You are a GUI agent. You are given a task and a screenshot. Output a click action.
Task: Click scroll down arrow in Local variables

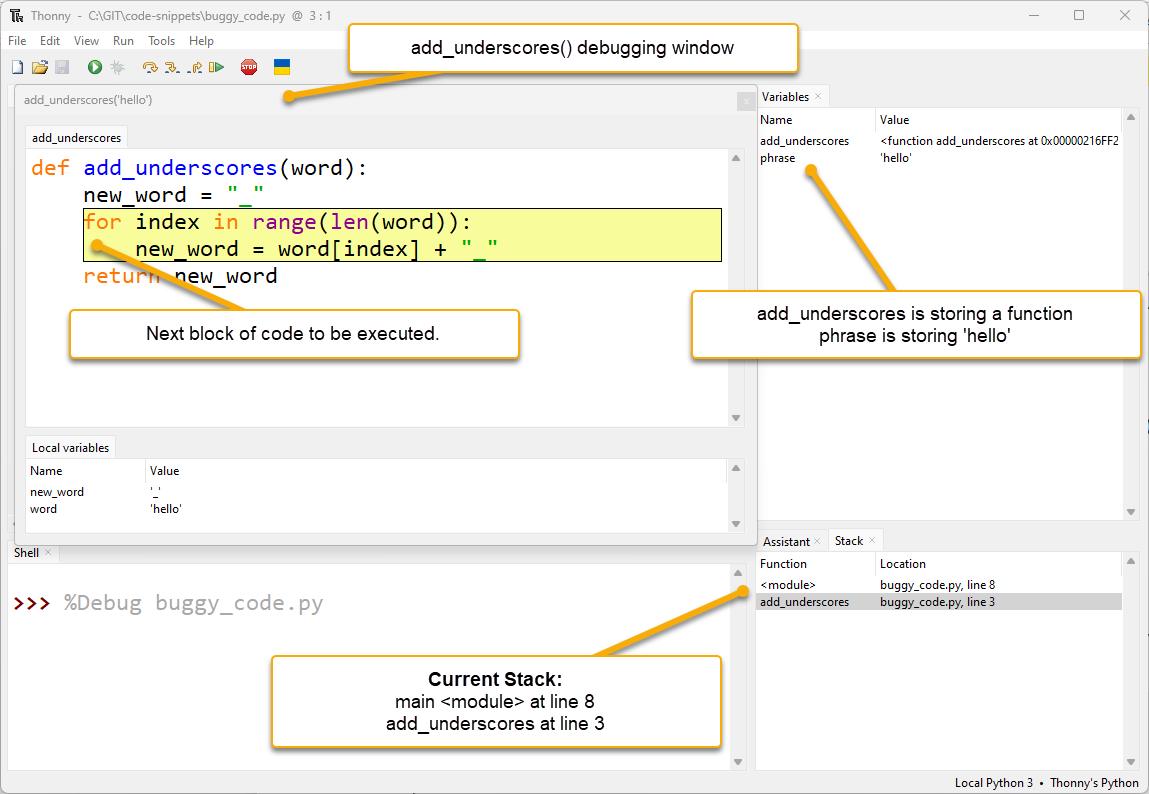click(x=736, y=524)
